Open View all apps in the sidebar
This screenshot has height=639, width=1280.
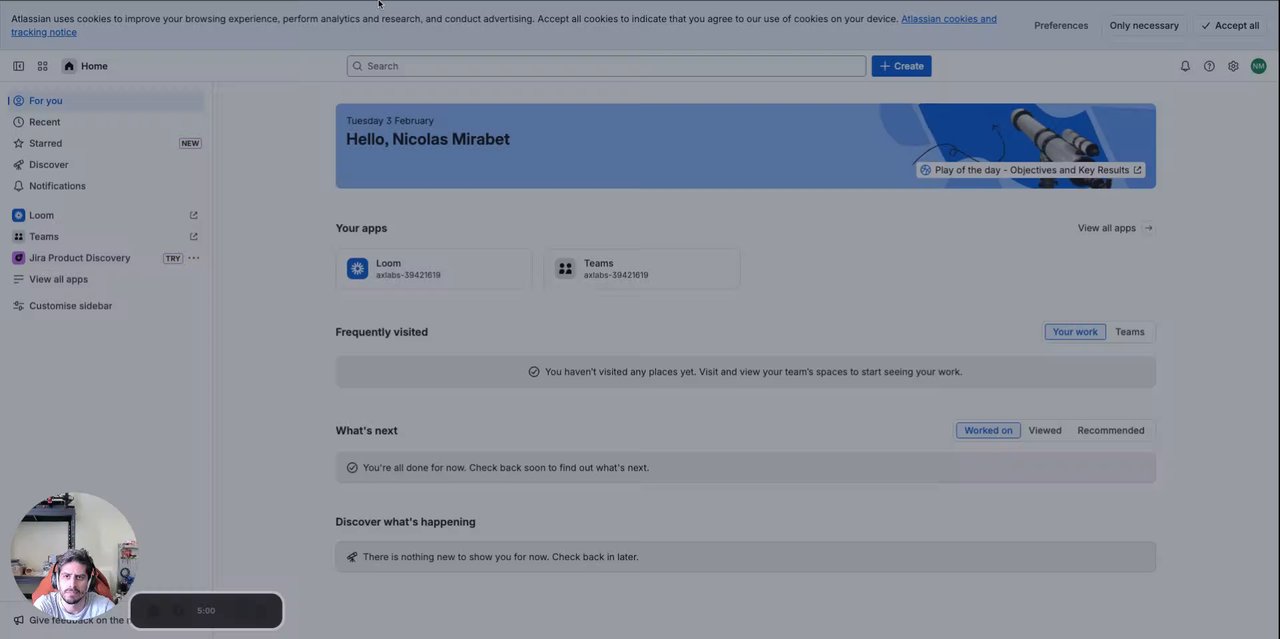click(x=106, y=279)
